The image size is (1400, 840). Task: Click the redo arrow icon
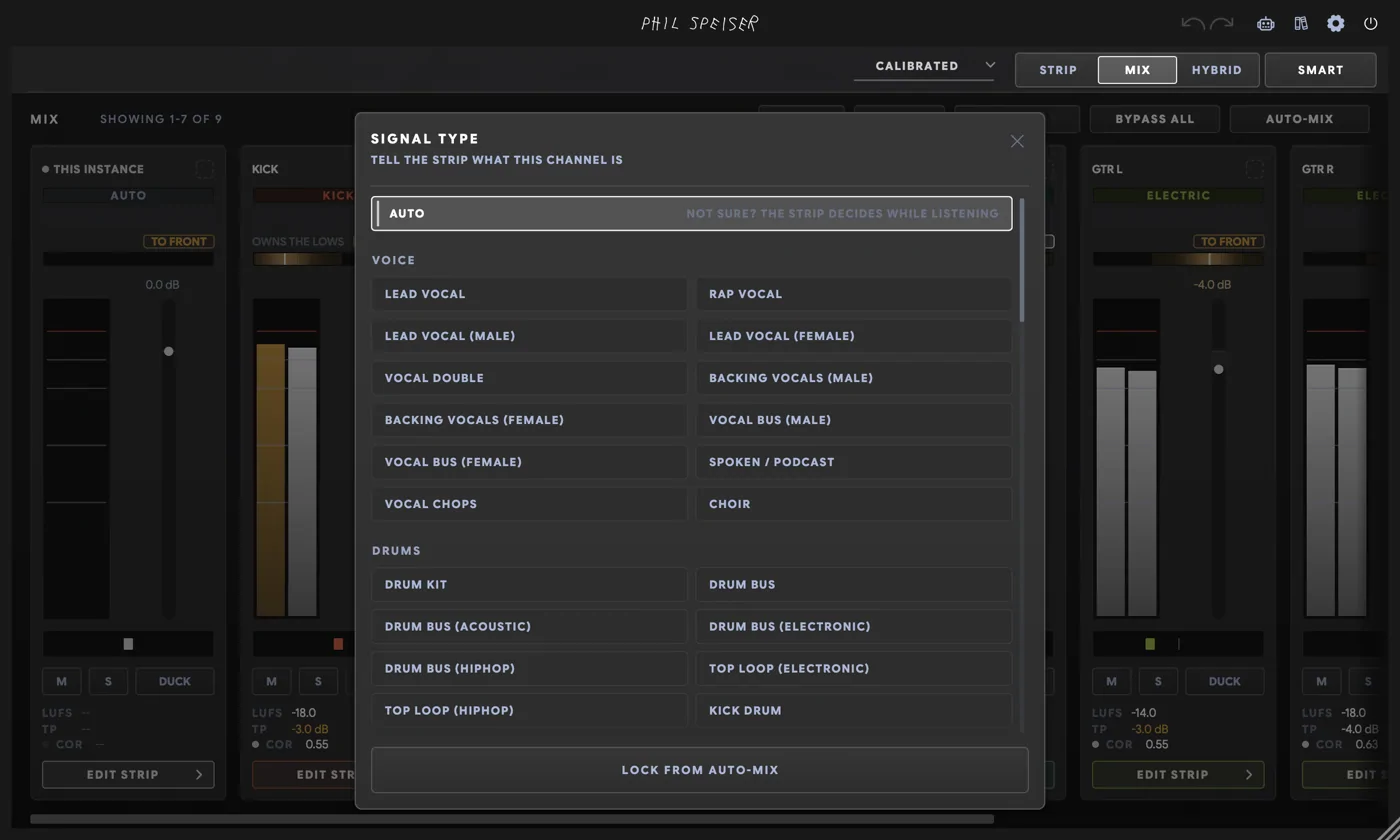[x=1222, y=23]
